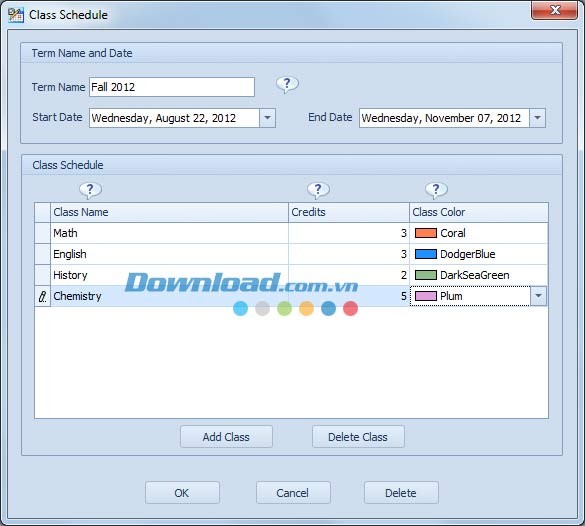Click the Class Name column header

click(x=169, y=212)
